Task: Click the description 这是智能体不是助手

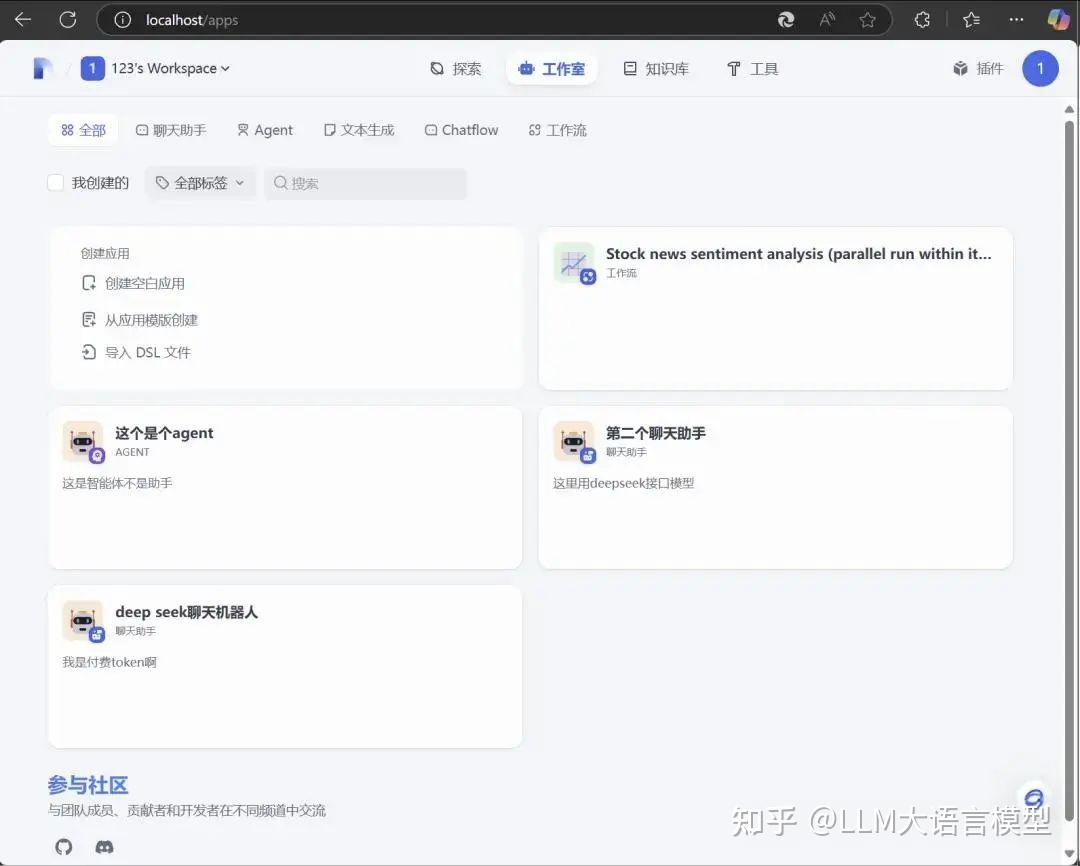Action: click(117, 483)
